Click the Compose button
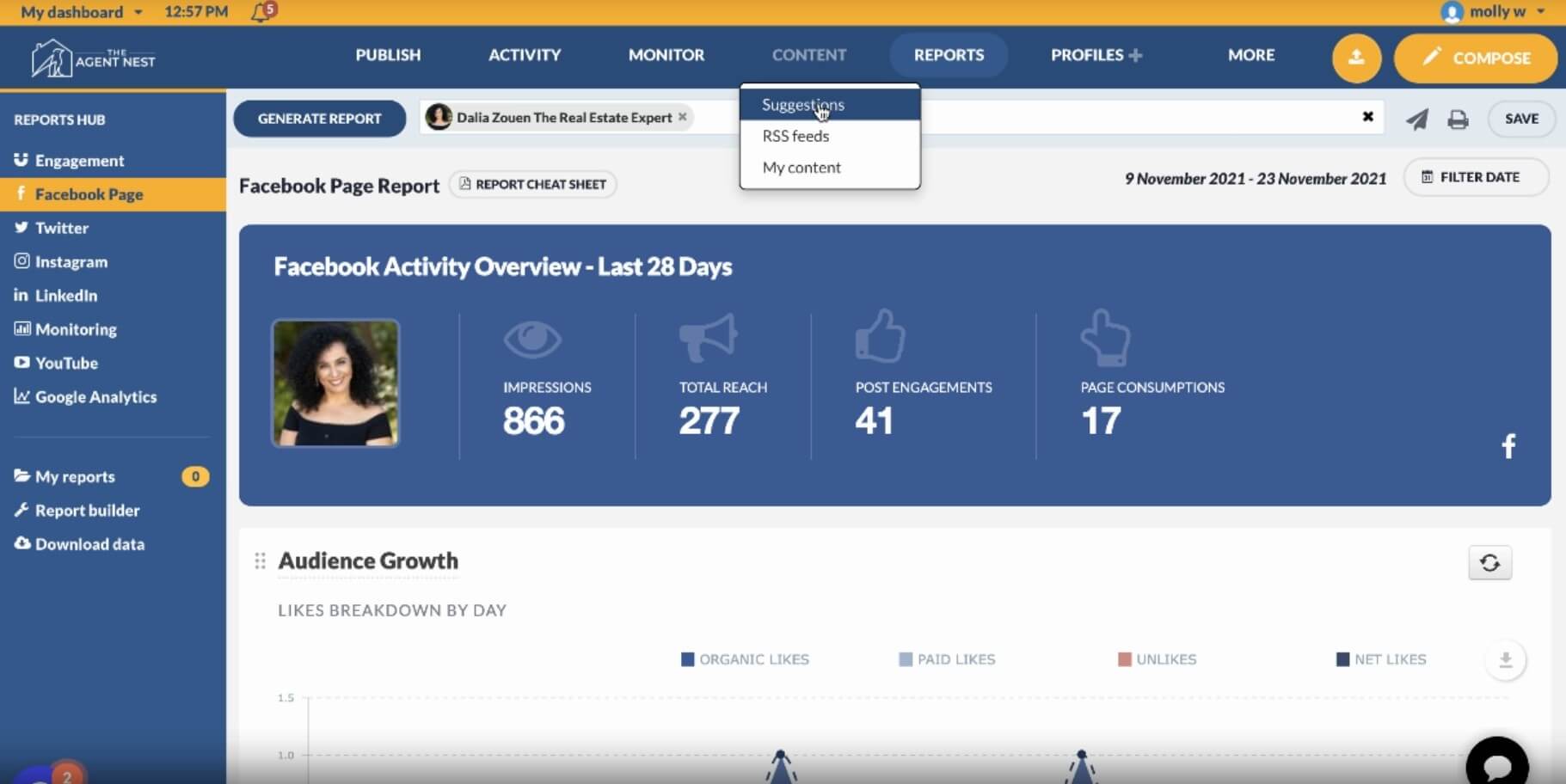The width and height of the screenshot is (1566, 784). 1476,58
